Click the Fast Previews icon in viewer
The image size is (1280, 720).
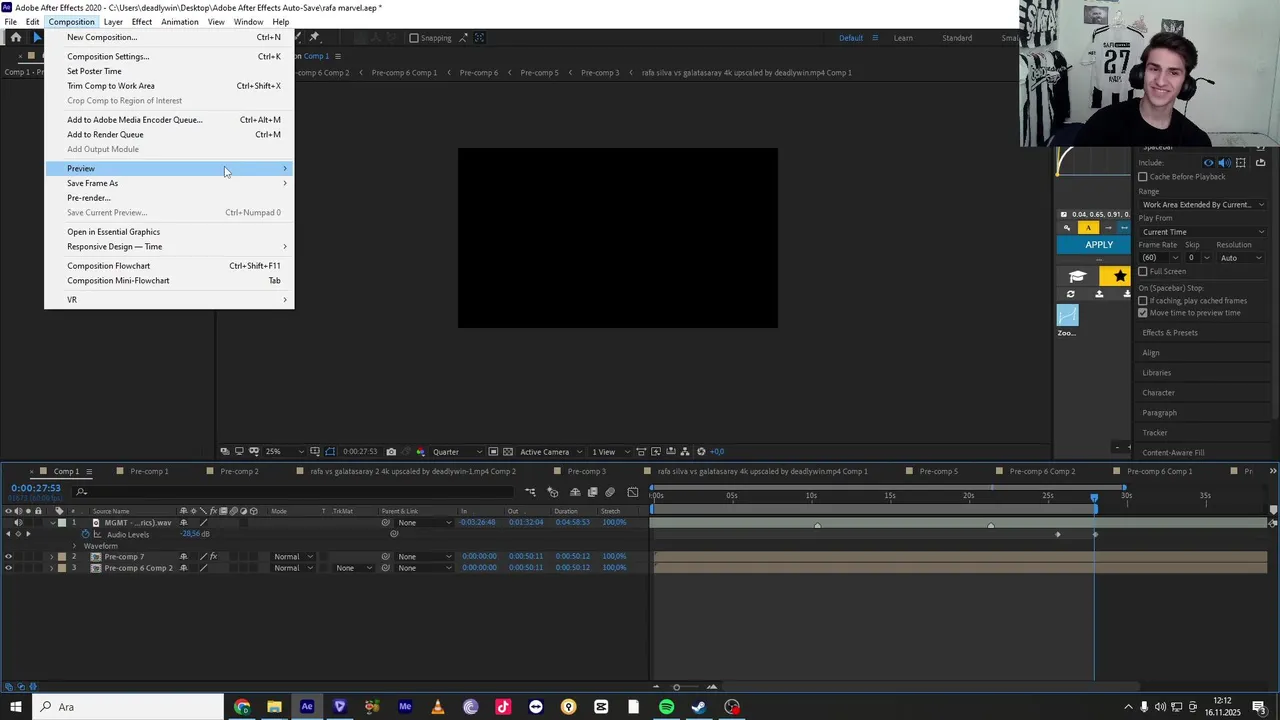pos(656,452)
